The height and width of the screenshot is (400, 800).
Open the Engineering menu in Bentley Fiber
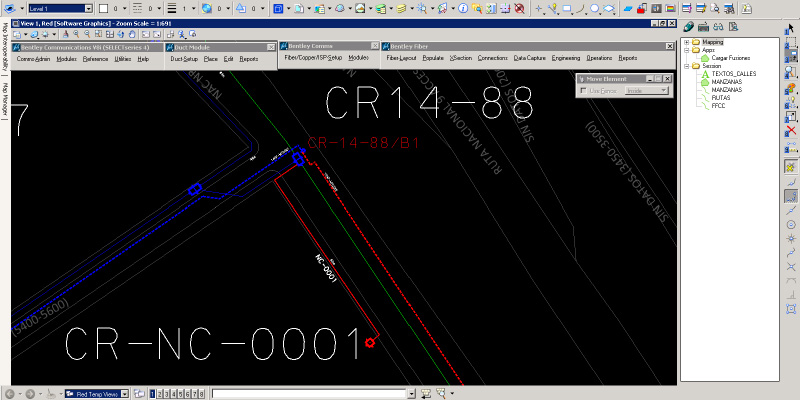(565, 59)
